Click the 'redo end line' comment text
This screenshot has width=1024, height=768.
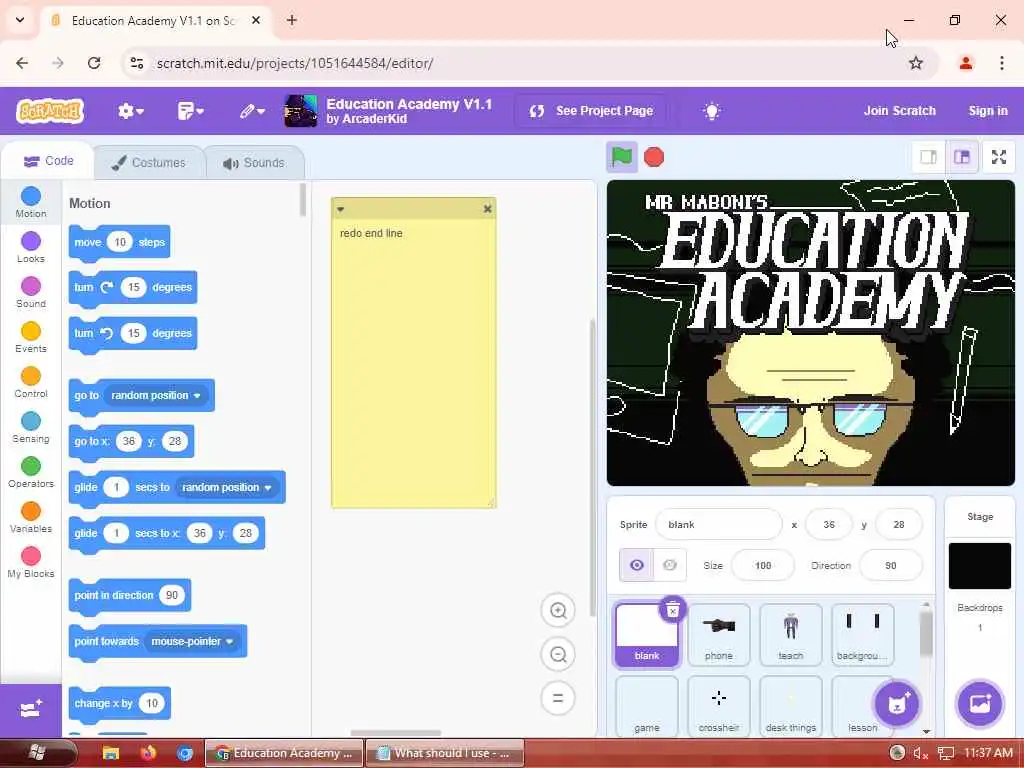click(371, 233)
